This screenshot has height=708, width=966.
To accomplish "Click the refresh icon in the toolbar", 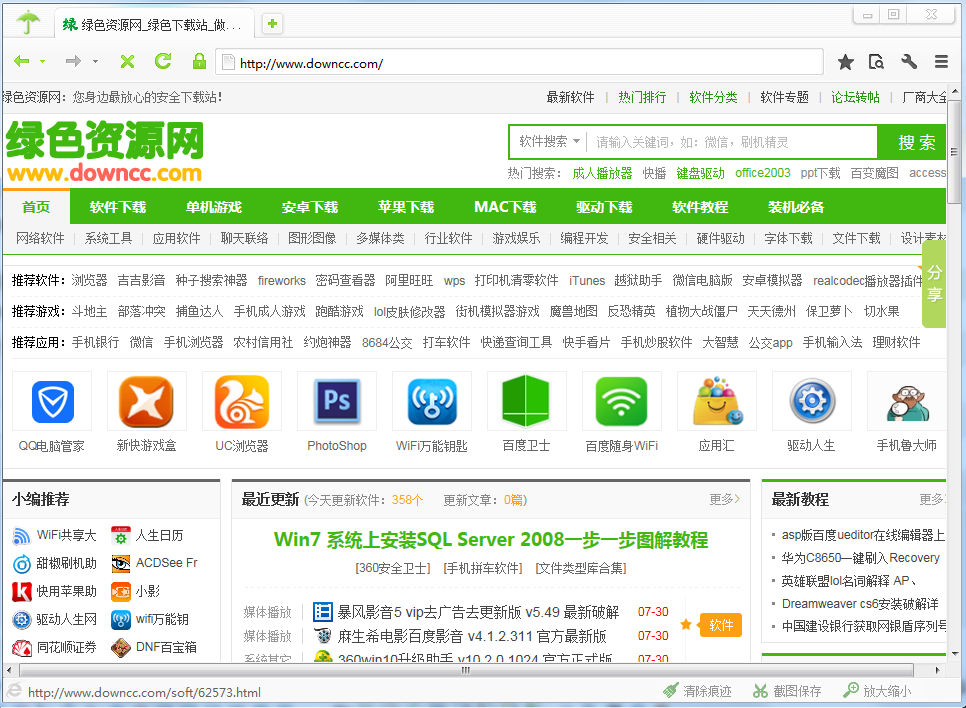I will (162, 60).
